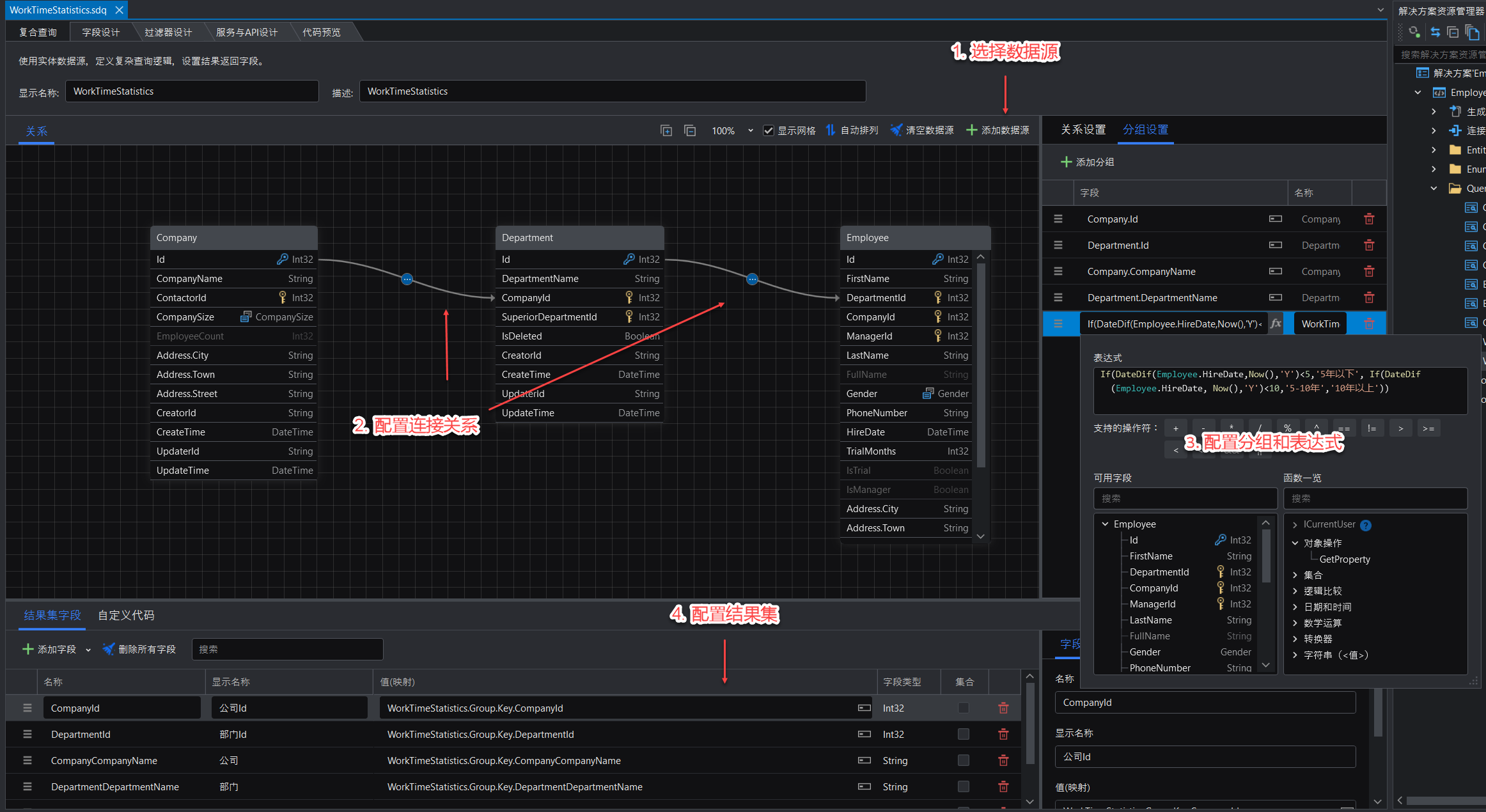Toggle the 集合 checkbox for the DepartmentId row

coord(963,734)
